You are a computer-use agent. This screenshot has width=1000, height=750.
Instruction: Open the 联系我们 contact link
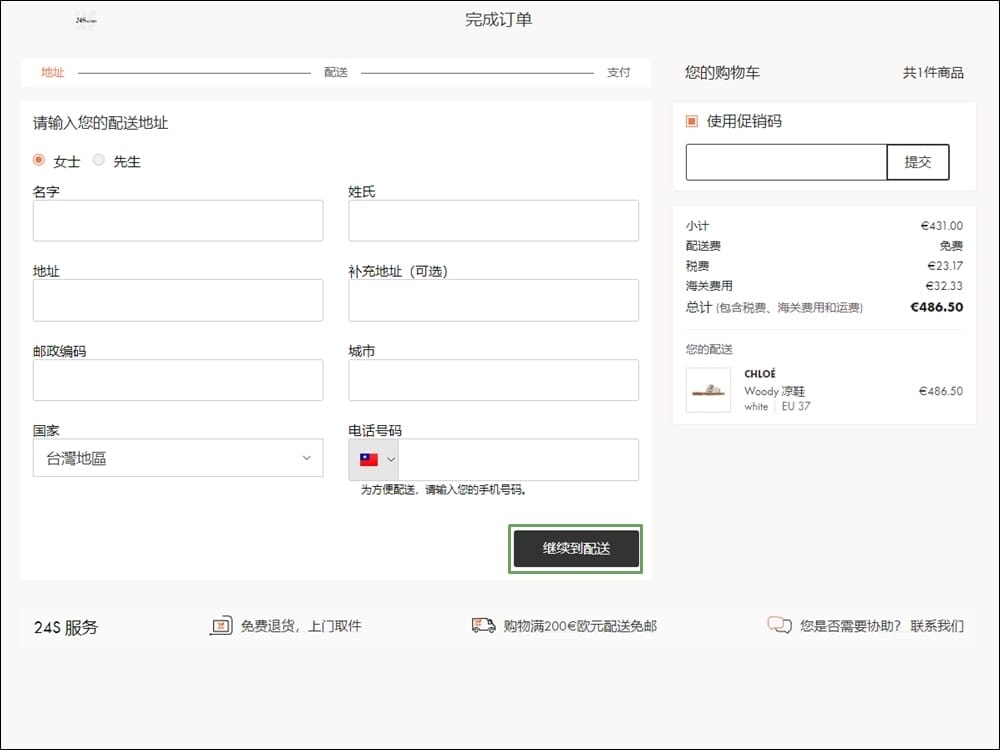[x=937, y=626]
